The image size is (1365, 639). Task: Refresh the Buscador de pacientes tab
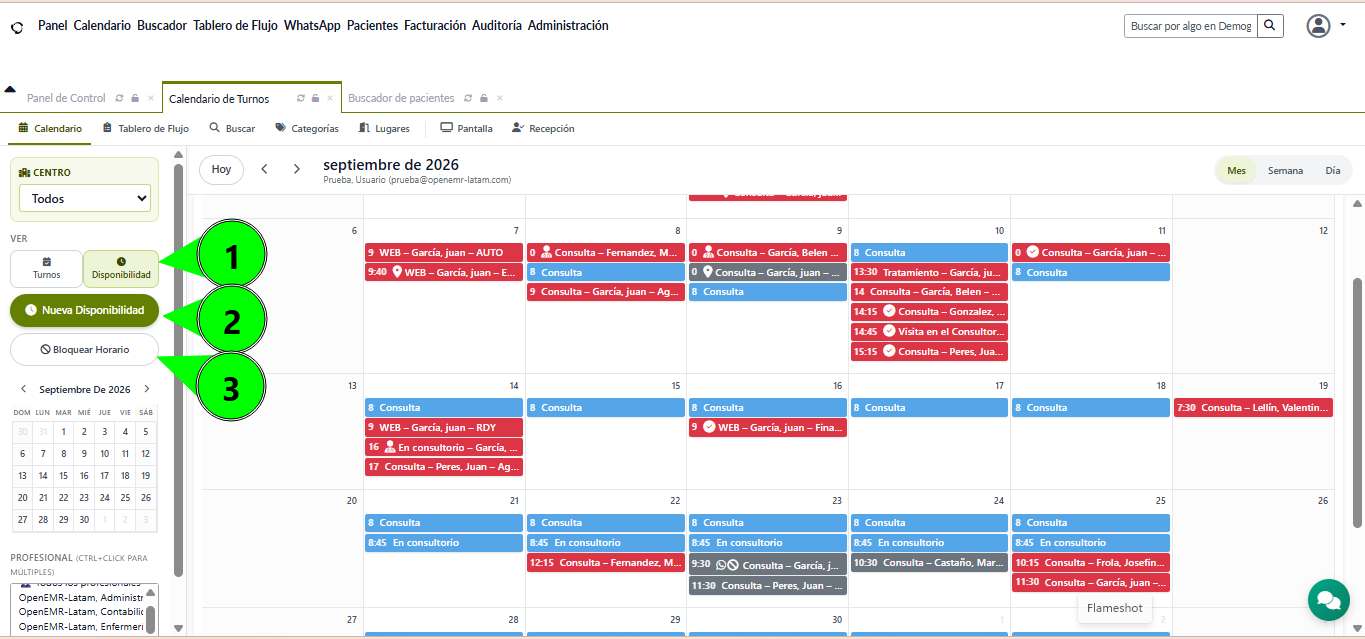tap(469, 99)
